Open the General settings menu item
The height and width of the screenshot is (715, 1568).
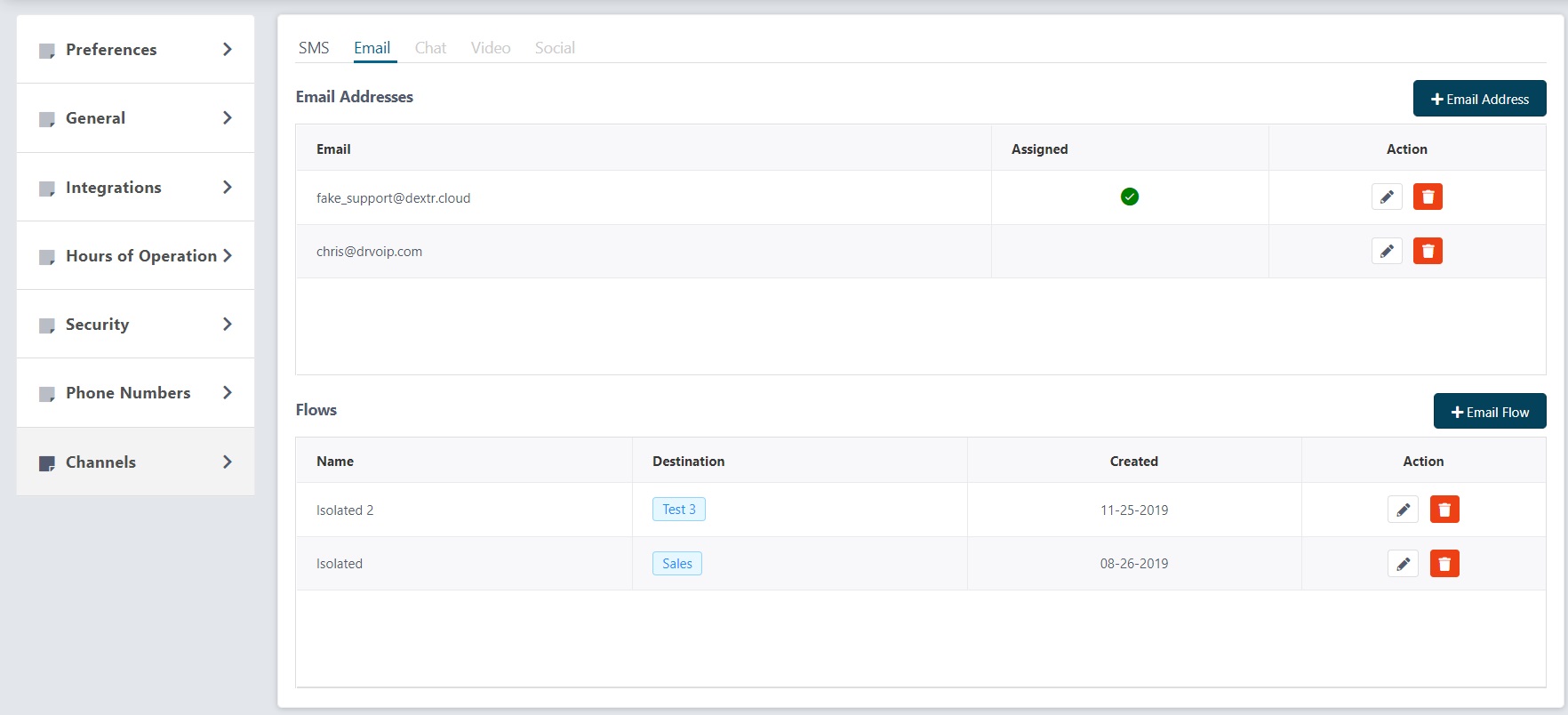[135, 117]
